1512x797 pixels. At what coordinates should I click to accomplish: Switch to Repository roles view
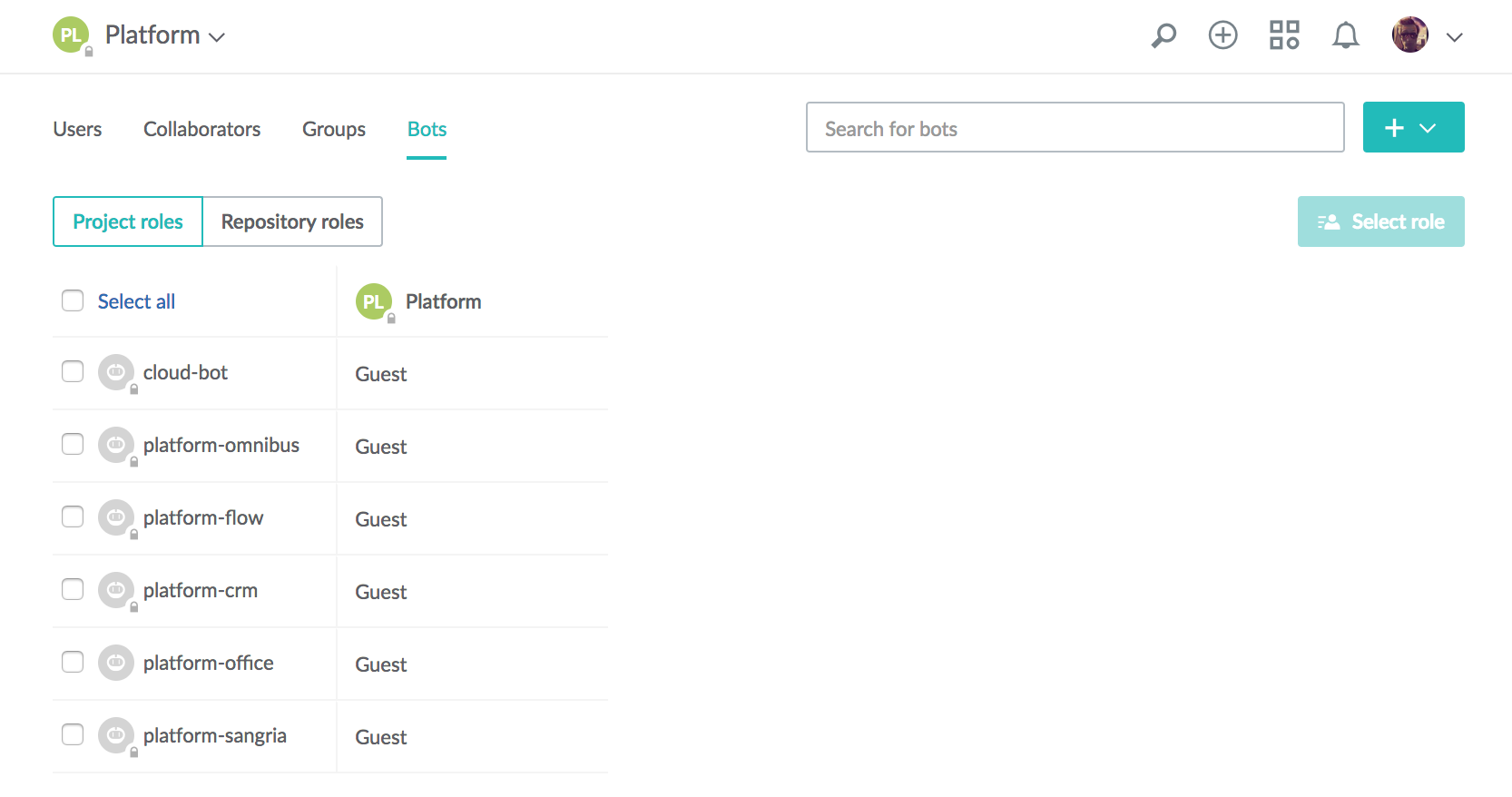click(x=292, y=221)
